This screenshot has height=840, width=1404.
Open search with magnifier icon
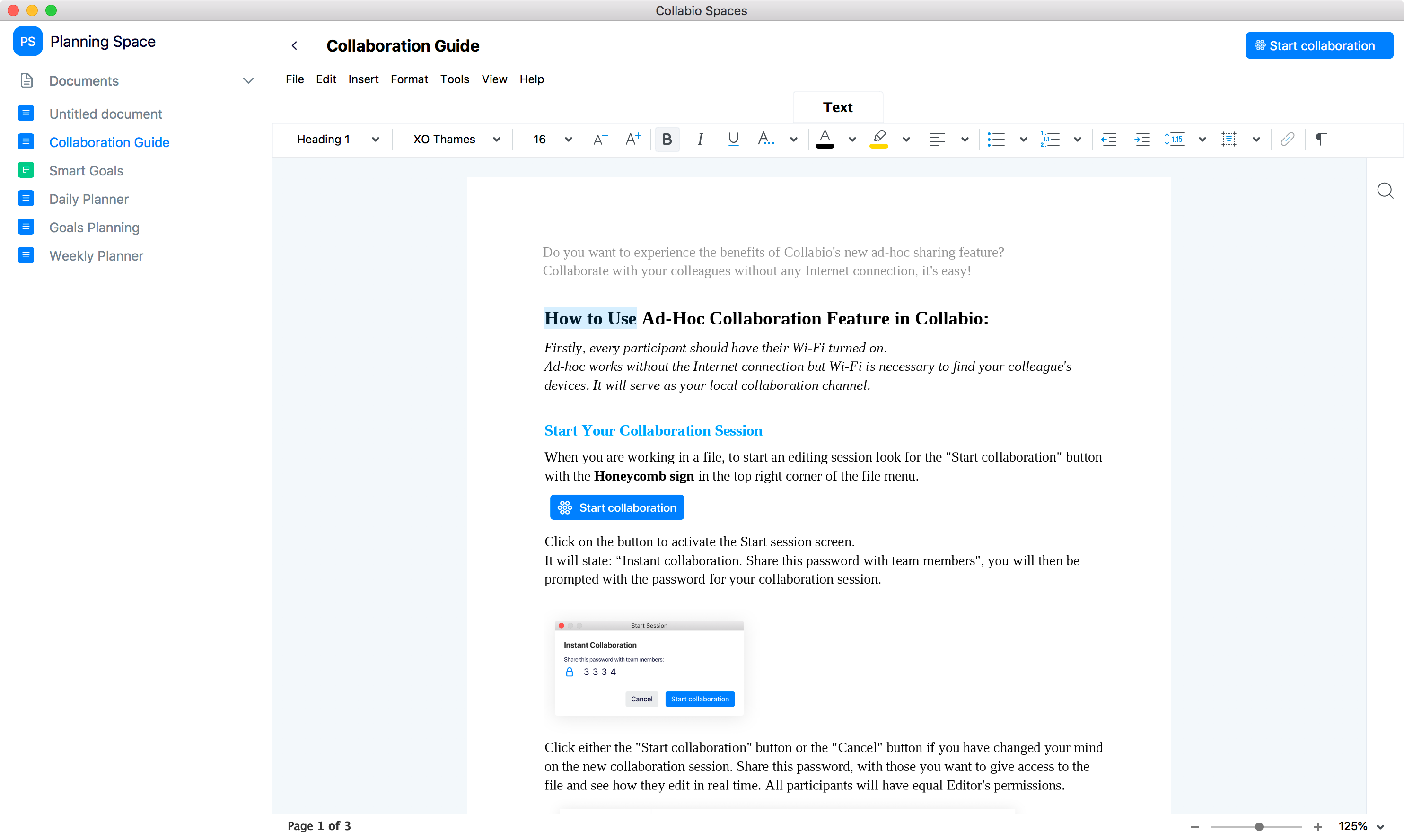pyautogui.click(x=1385, y=191)
